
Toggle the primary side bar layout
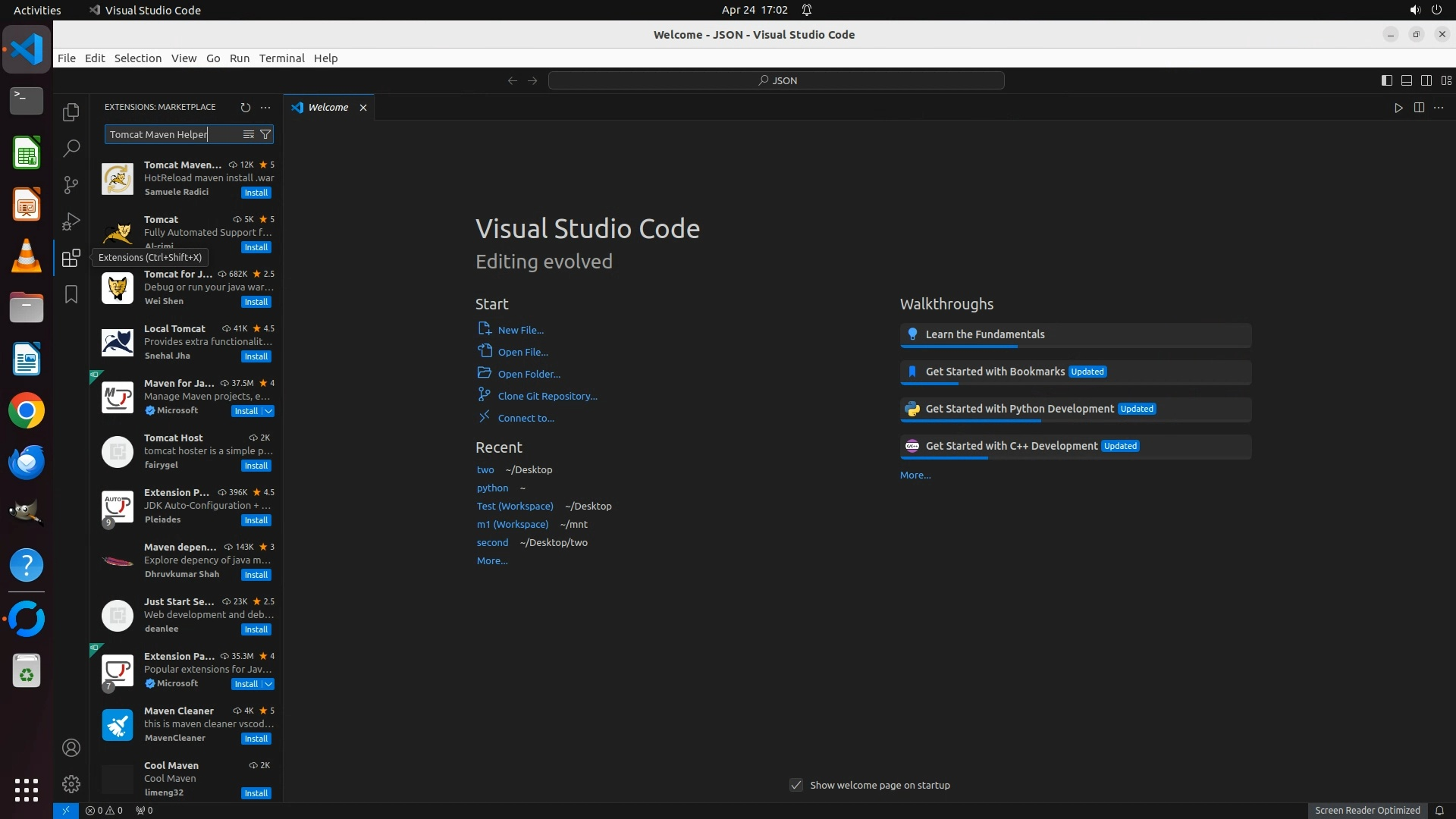1386,80
